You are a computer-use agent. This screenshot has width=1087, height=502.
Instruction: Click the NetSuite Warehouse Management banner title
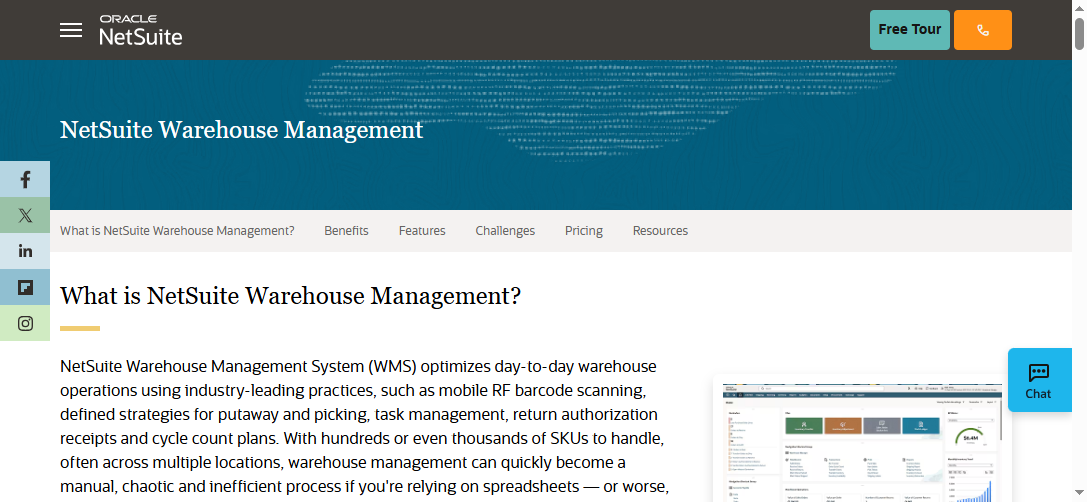(241, 130)
